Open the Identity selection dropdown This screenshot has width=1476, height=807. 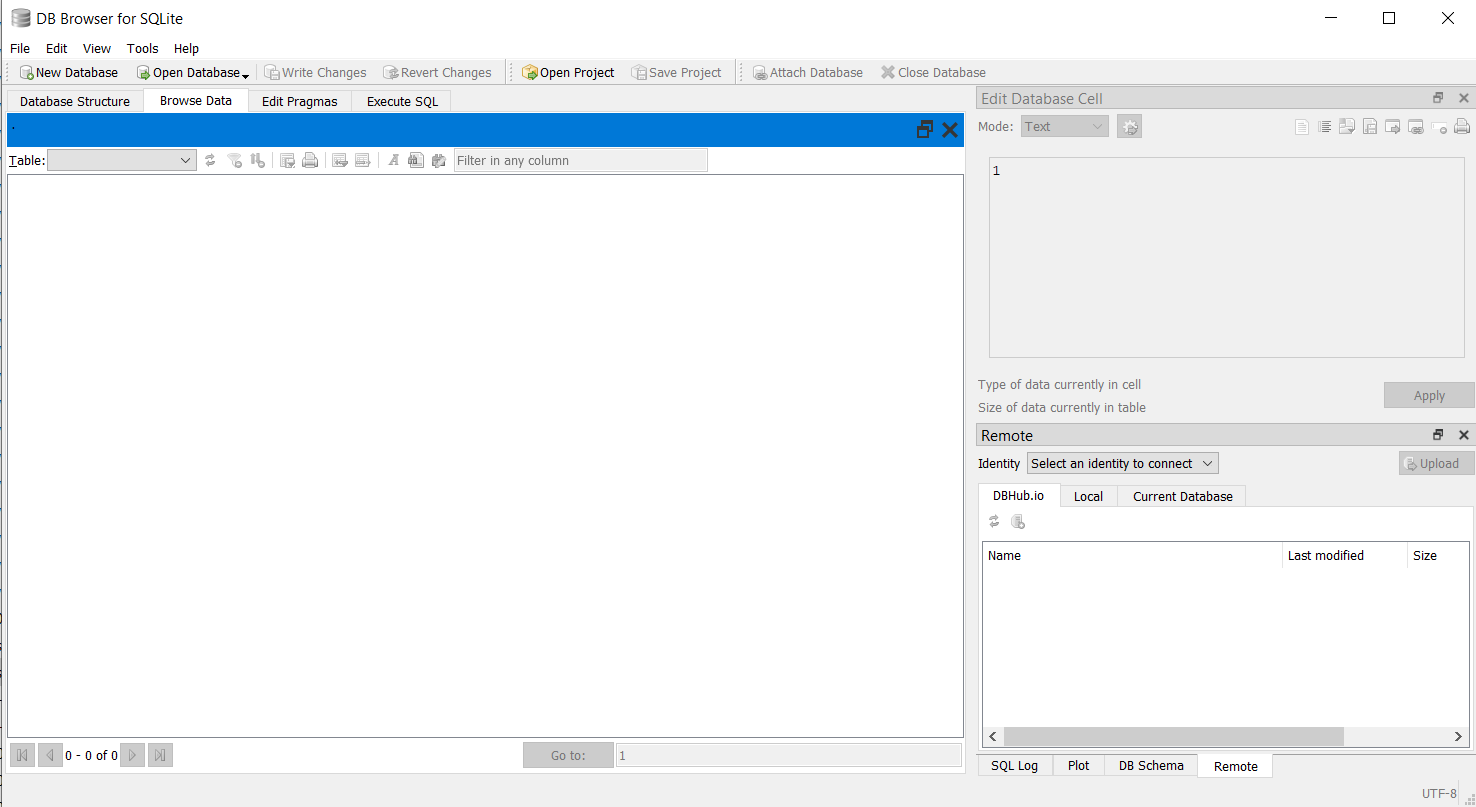1122,463
